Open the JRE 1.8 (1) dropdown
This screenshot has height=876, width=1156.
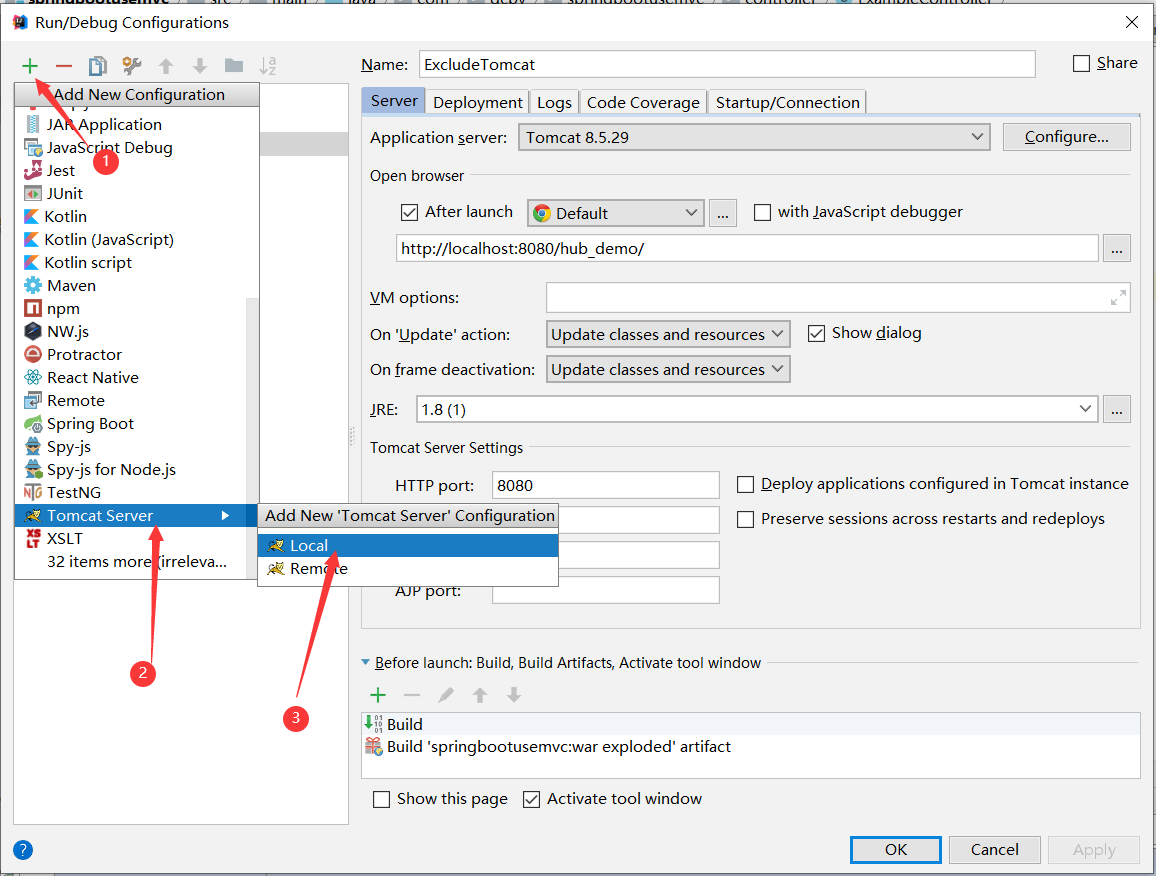click(757, 409)
